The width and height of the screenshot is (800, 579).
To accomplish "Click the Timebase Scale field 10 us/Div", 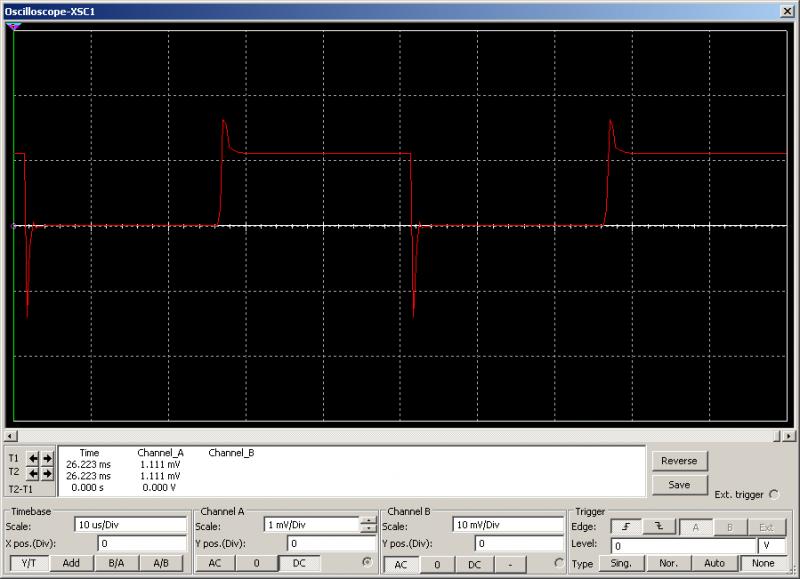I will 131,525.
